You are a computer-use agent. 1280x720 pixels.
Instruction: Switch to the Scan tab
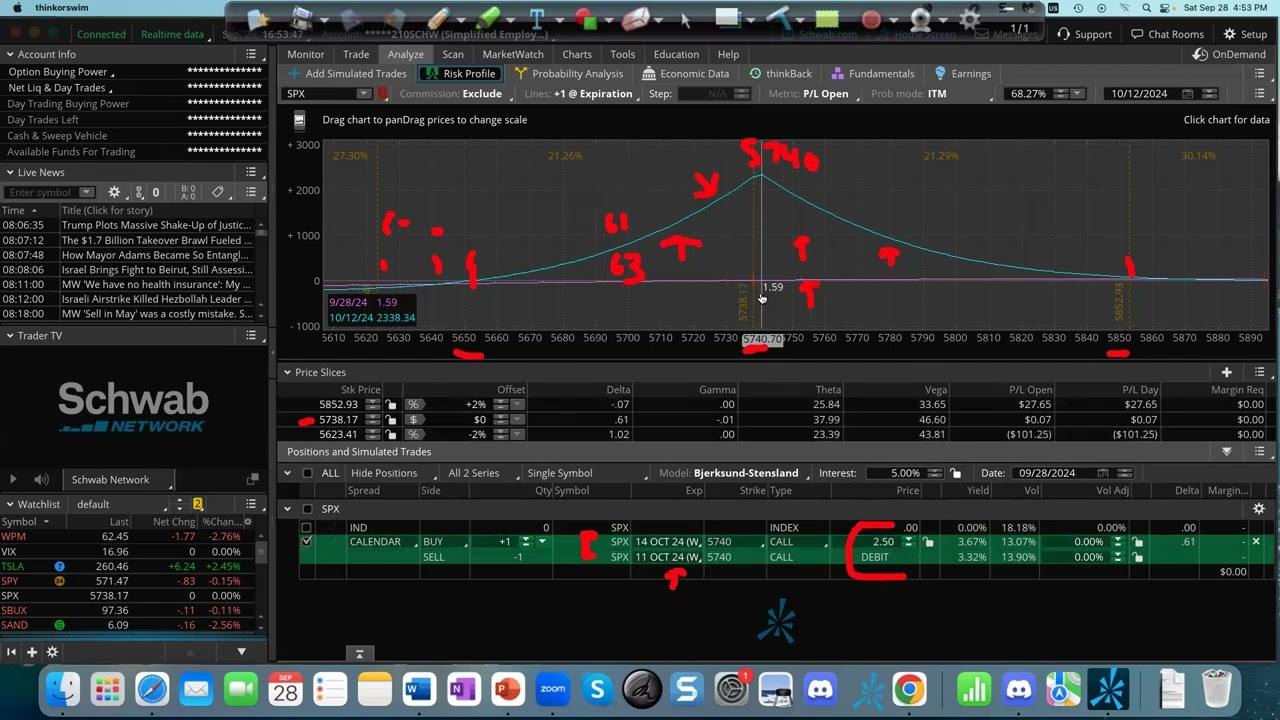453,54
